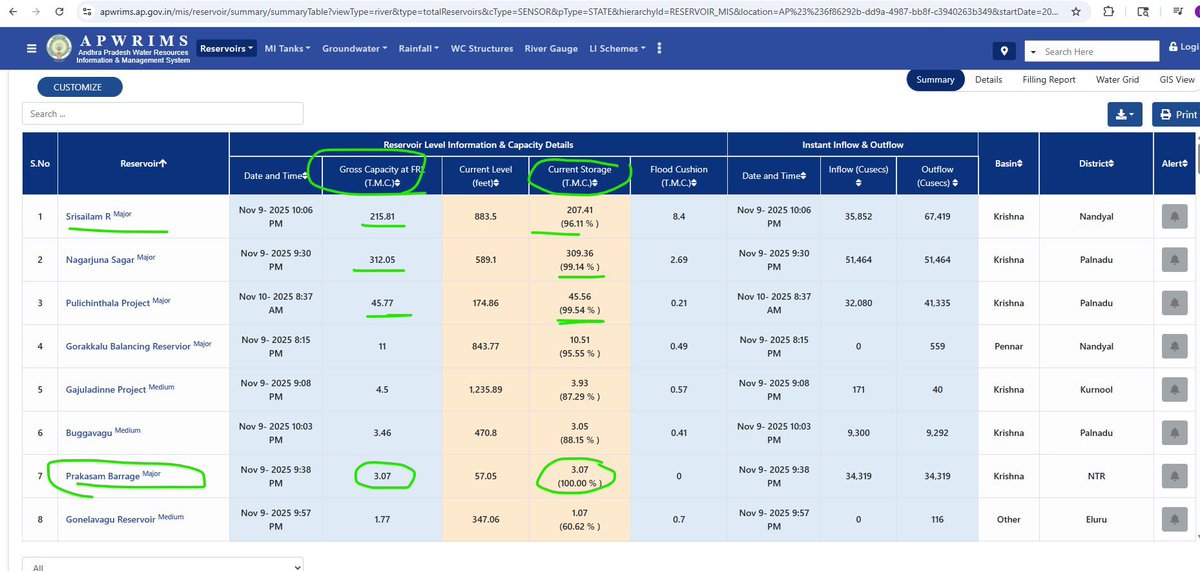Open River Gauge in navbar
The image size is (1200, 571).
coord(551,48)
